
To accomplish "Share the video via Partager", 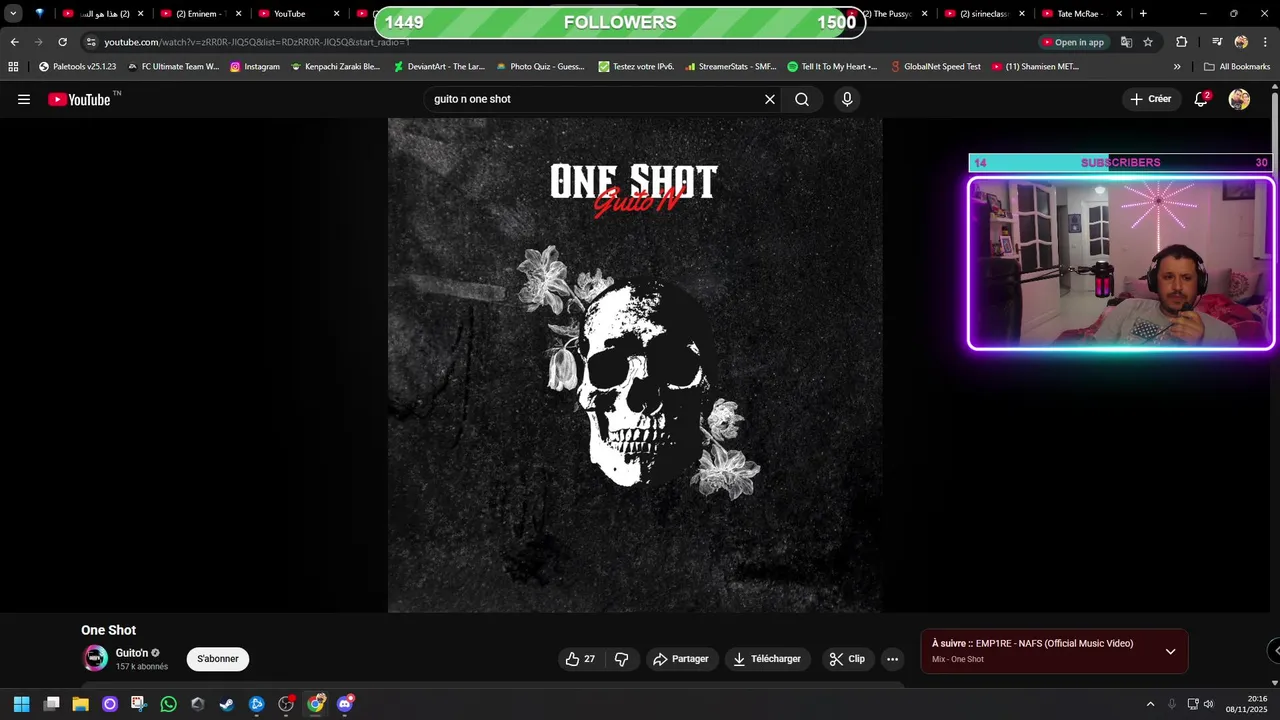I will [x=681, y=659].
